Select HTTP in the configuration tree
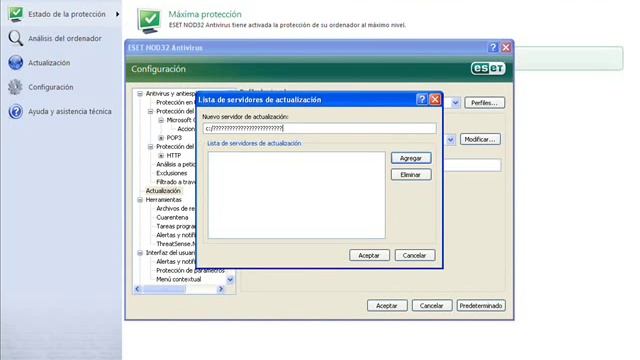Viewport: 640px width, 360px height. 174,156
